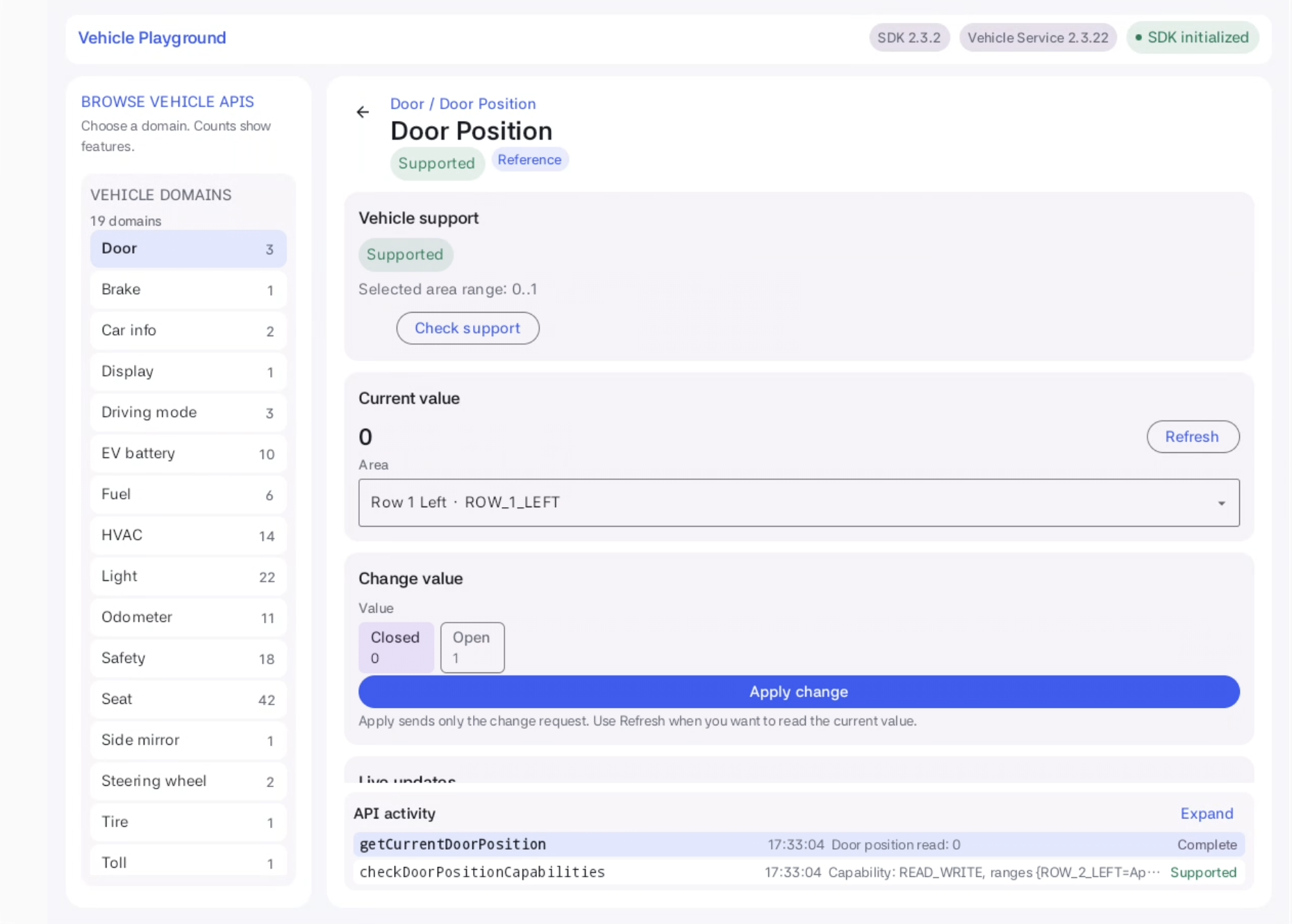Click the Supported badge beside Reference

point(437,163)
